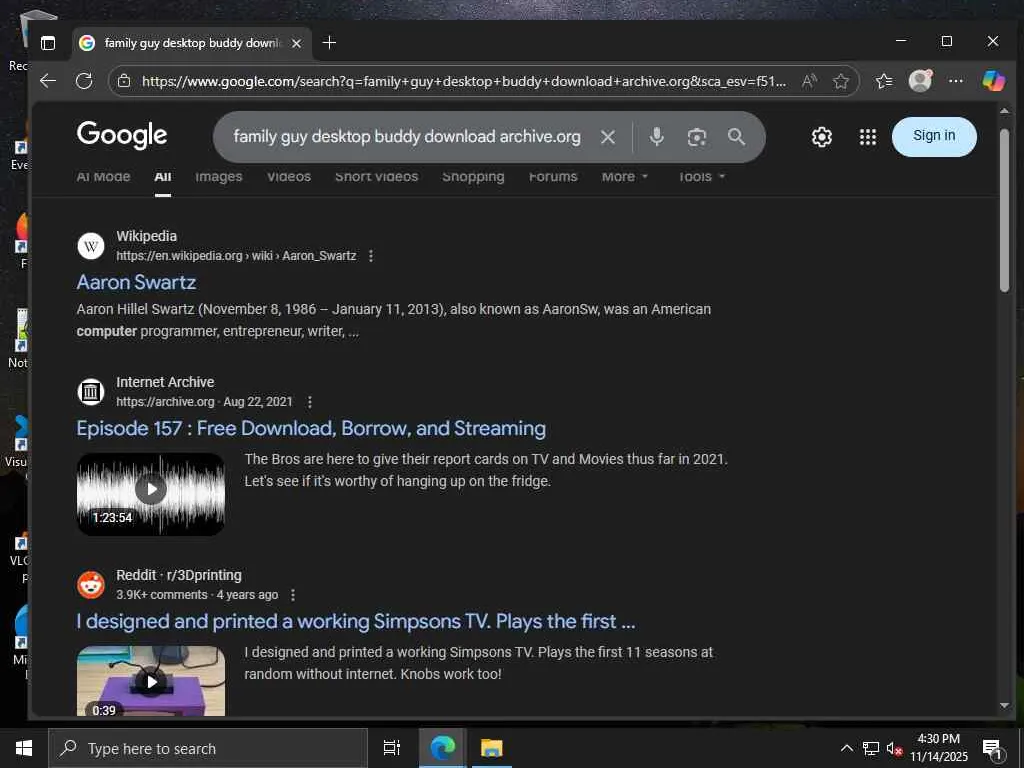
Task: View site information lock icon
Action: [x=124, y=81]
